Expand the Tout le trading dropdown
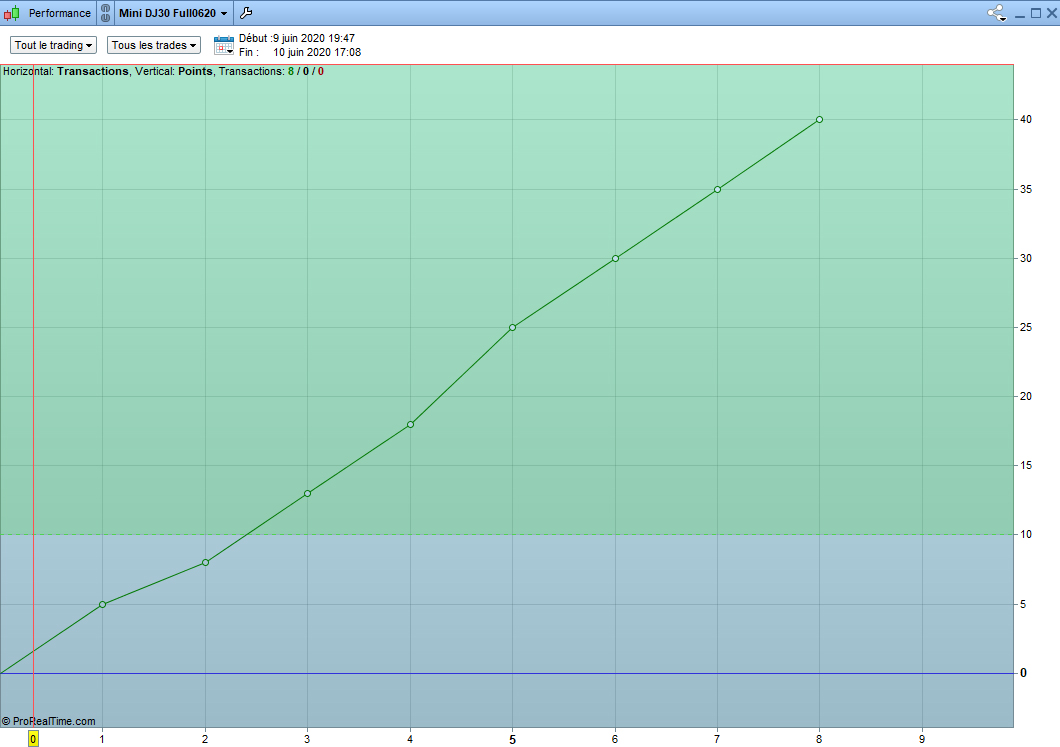The width and height of the screenshot is (1060, 747). [x=53, y=45]
